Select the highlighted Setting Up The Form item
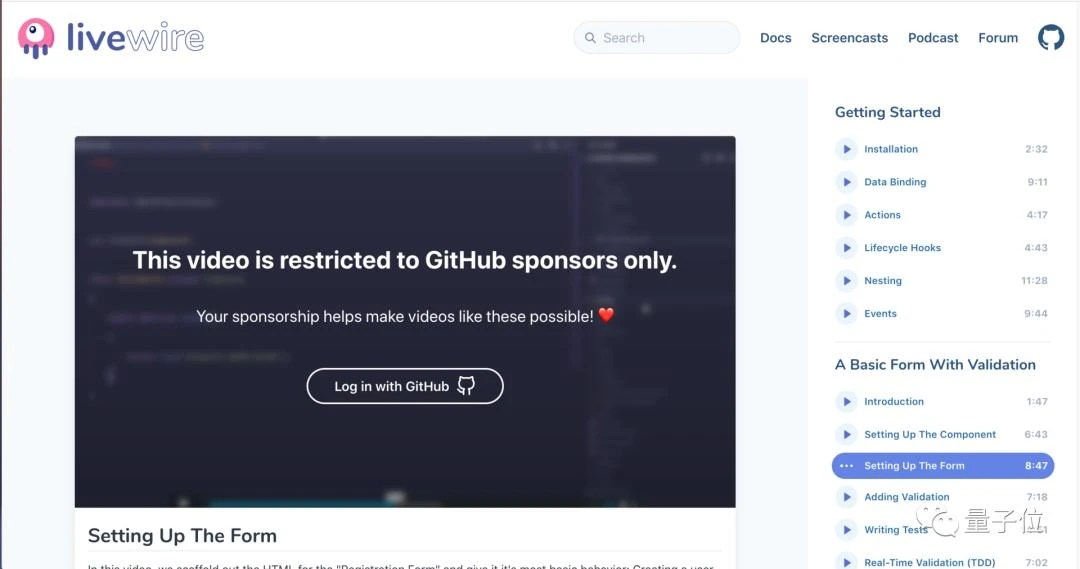Image resolution: width=1080 pixels, height=569 pixels. (x=943, y=466)
